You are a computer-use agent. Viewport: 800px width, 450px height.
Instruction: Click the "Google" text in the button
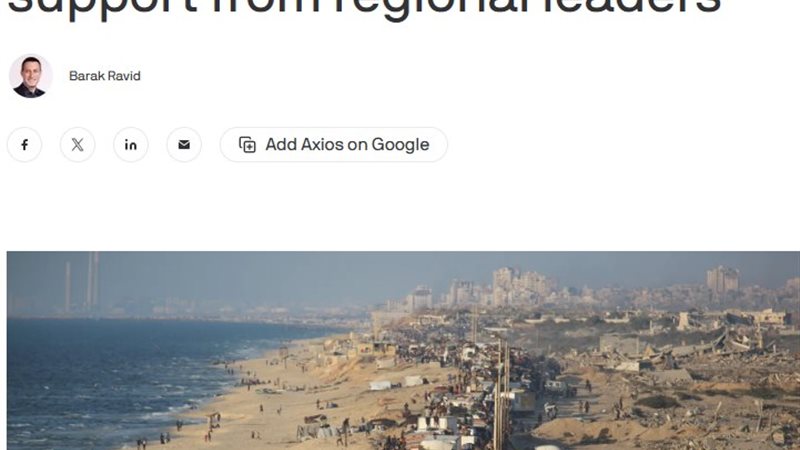pyautogui.click(x=400, y=145)
